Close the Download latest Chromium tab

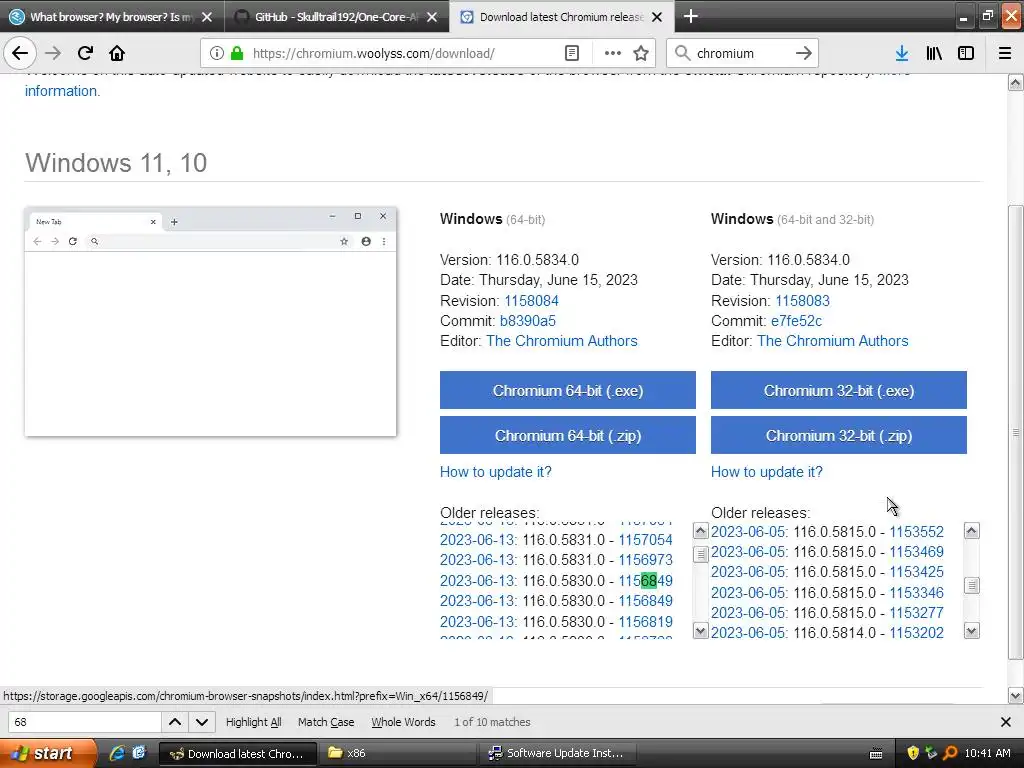pyautogui.click(x=657, y=17)
